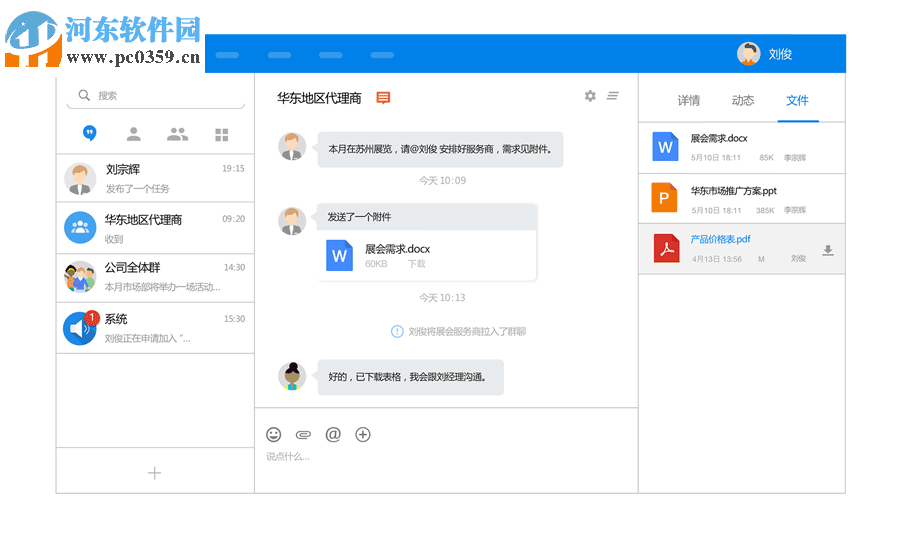Click Word icon in files panel for 展会需求.docx

(665, 146)
